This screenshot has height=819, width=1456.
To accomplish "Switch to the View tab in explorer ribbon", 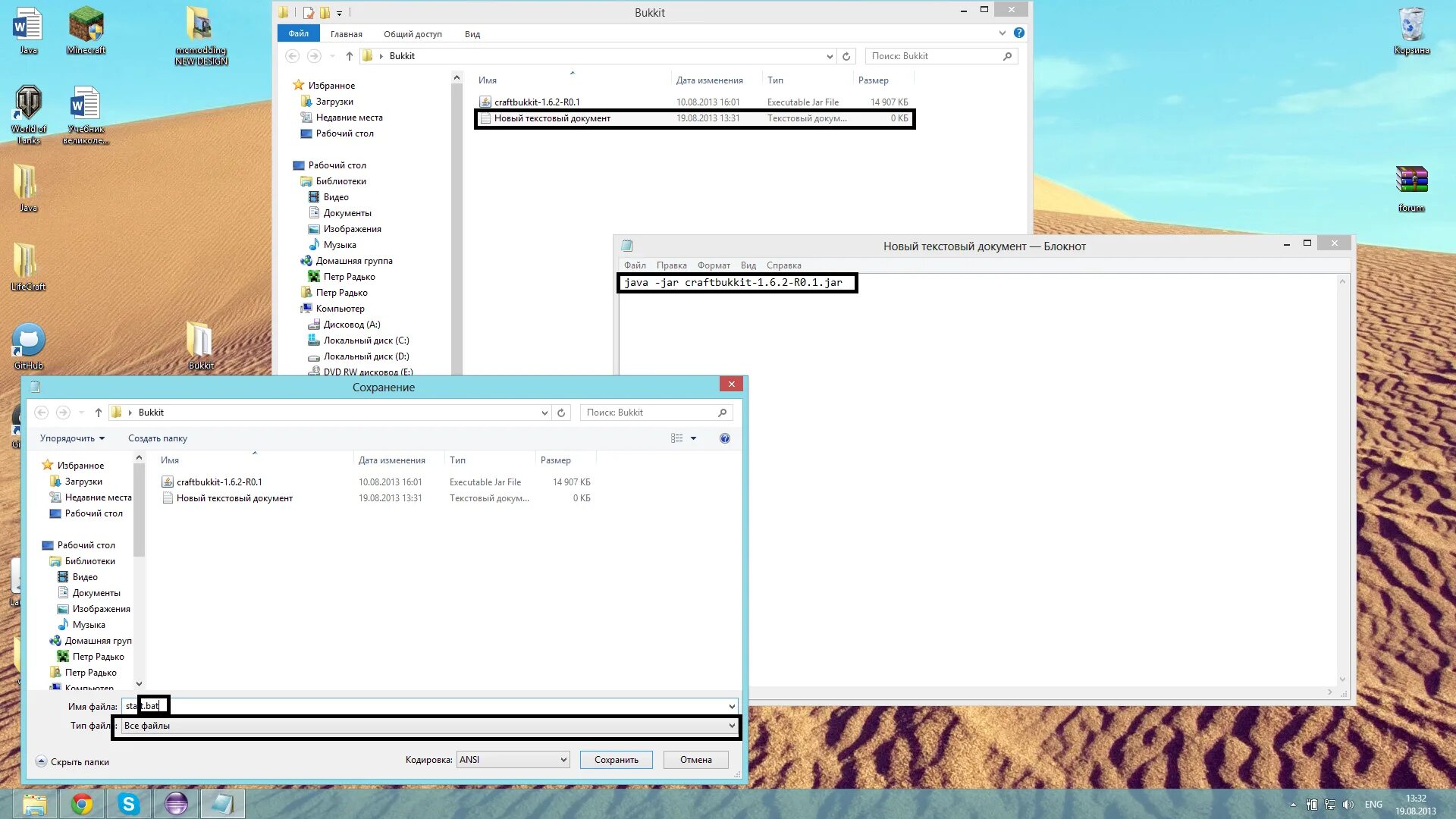I will tap(472, 34).
